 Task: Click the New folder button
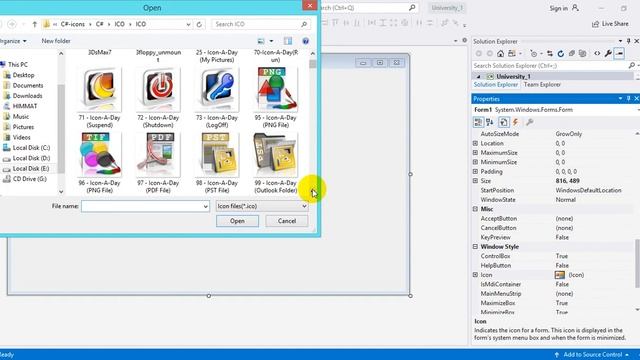point(56,41)
